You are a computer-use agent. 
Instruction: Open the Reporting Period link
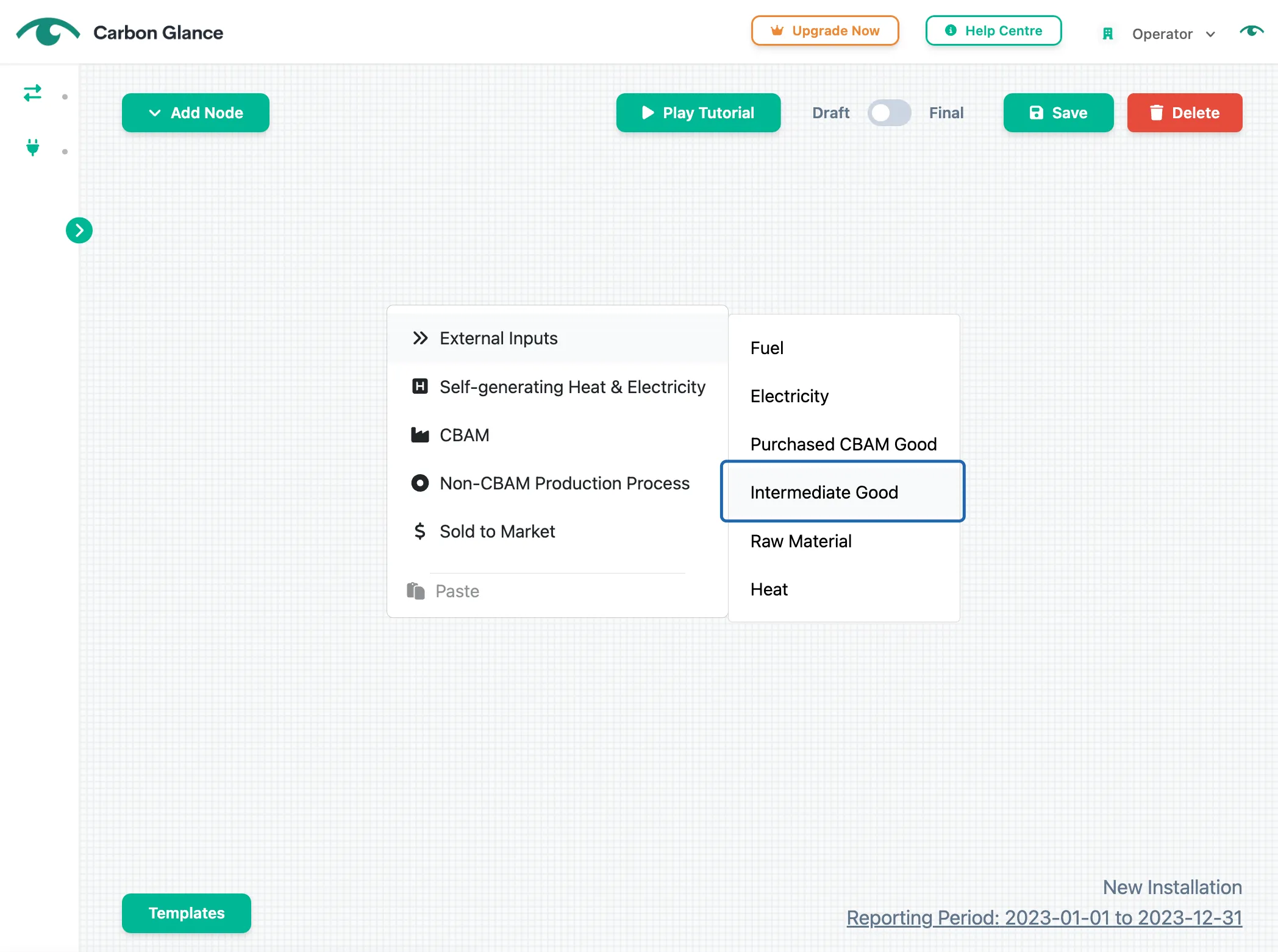[x=1044, y=917]
